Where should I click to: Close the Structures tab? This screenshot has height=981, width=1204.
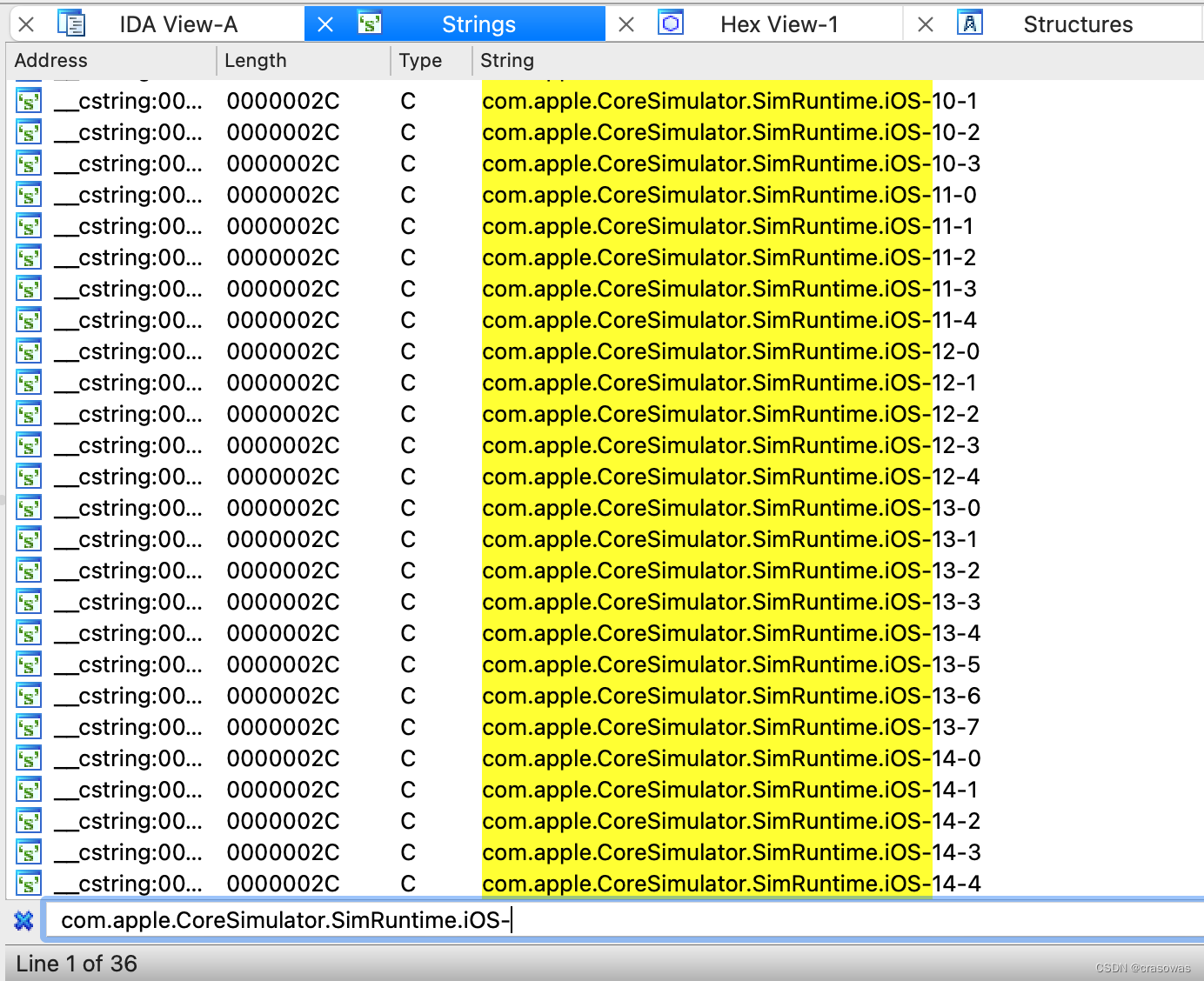pos(926,24)
